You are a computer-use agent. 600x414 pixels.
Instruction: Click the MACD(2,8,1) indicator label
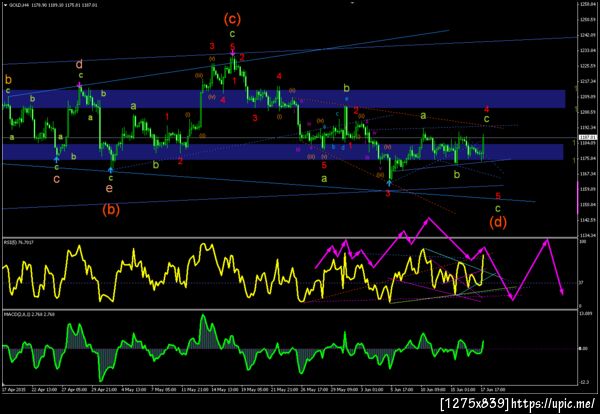click(x=29, y=314)
